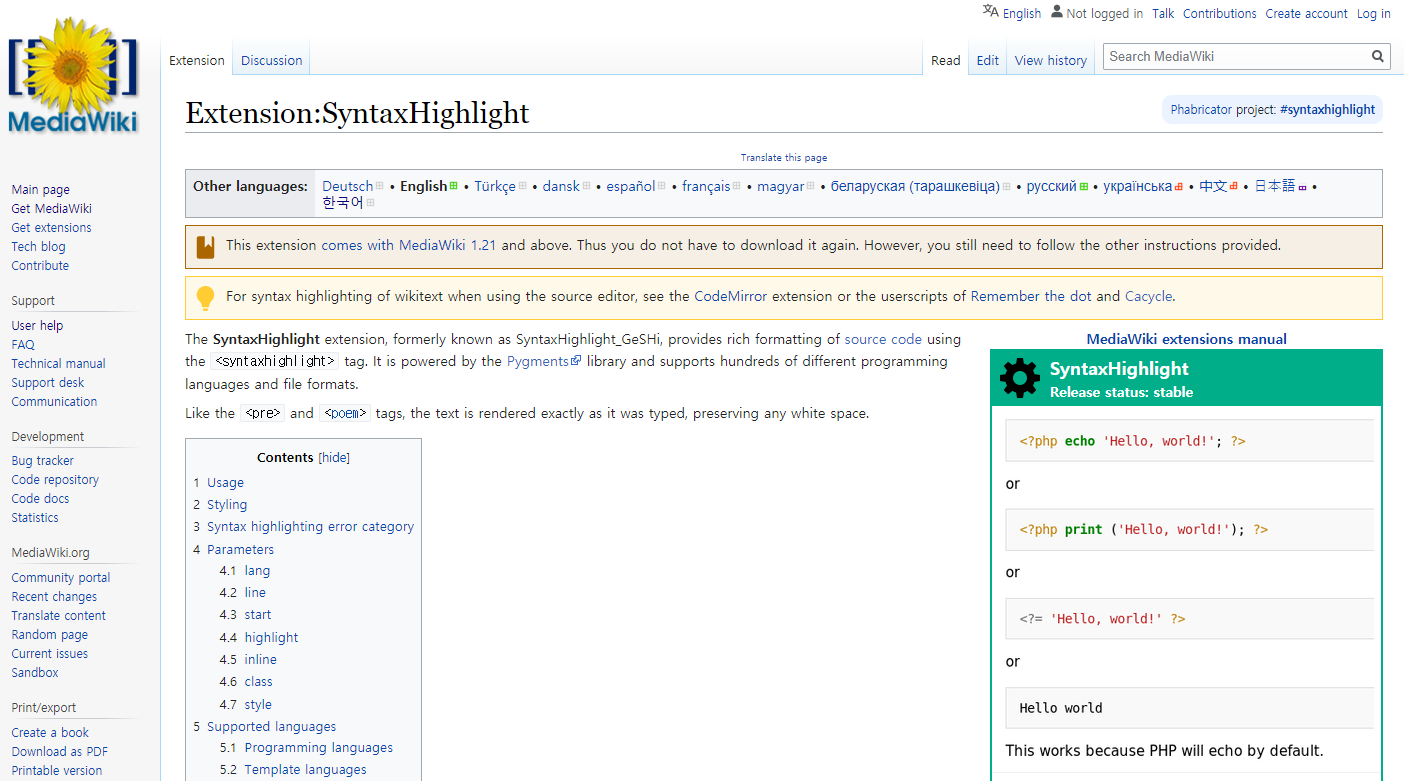The width and height of the screenshot is (1404, 781).
Task: Open Printable version link
Action: (57, 771)
